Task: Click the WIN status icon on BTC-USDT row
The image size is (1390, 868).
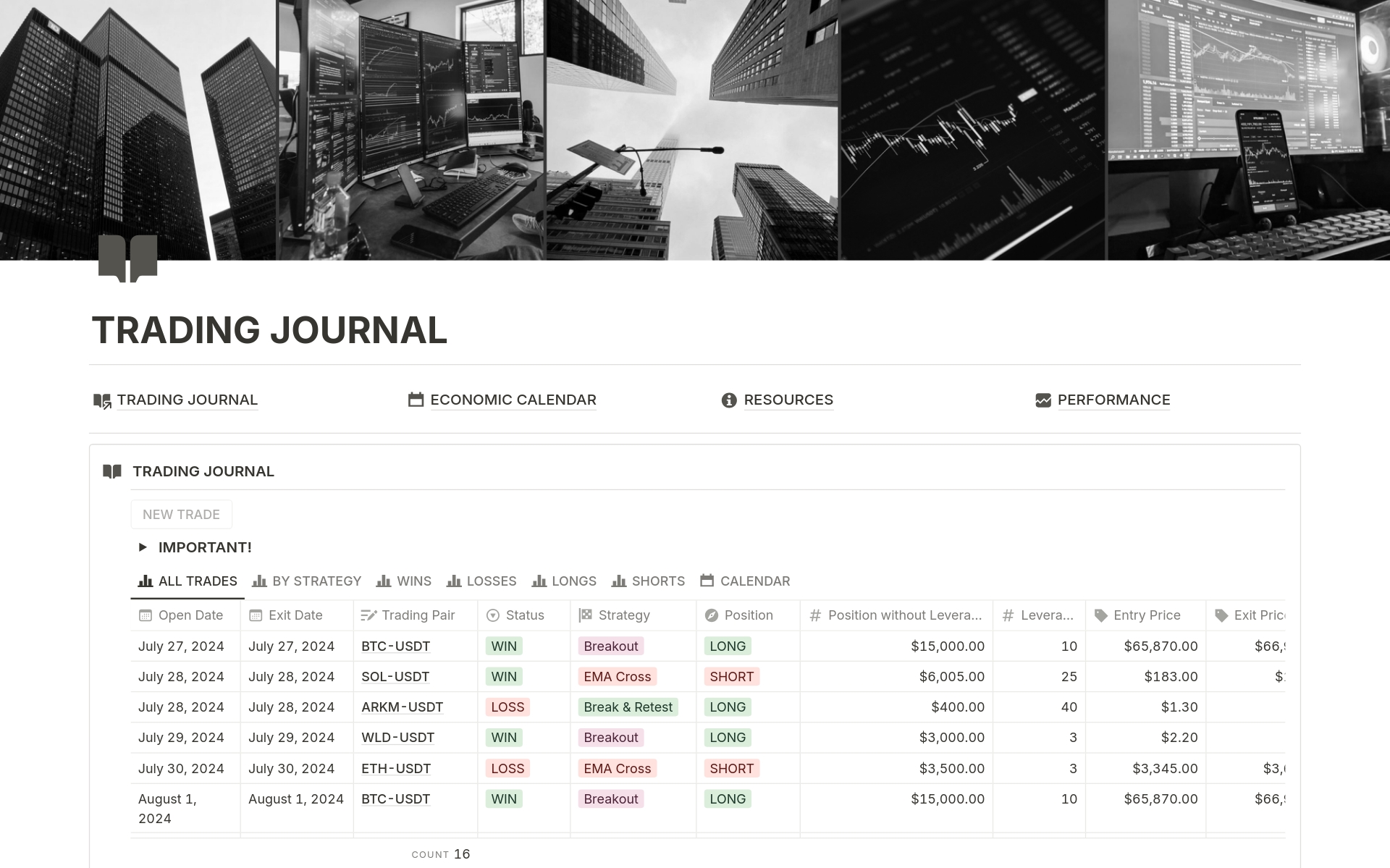Action: 502,645
